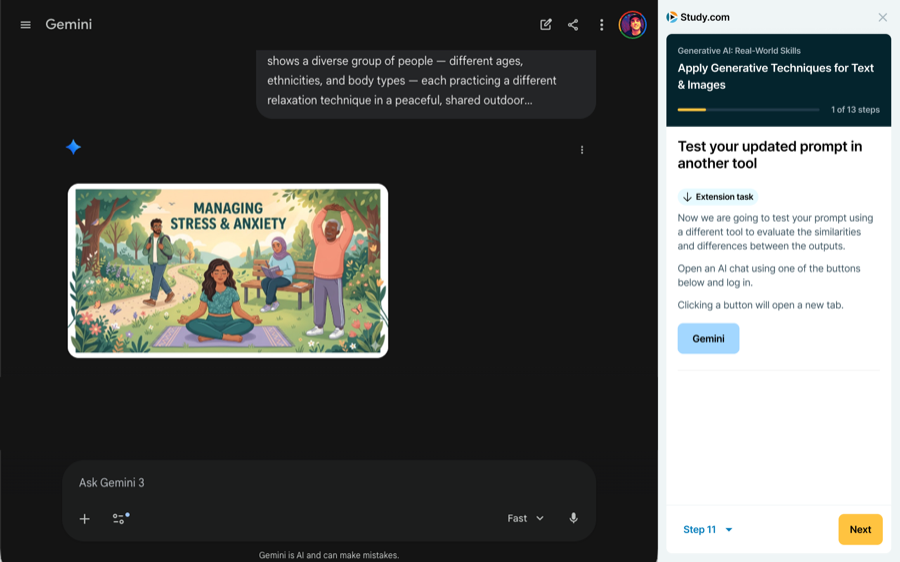Click 'Apply Generative Techniques for Text & Images' title
900x562 pixels.
point(775,76)
